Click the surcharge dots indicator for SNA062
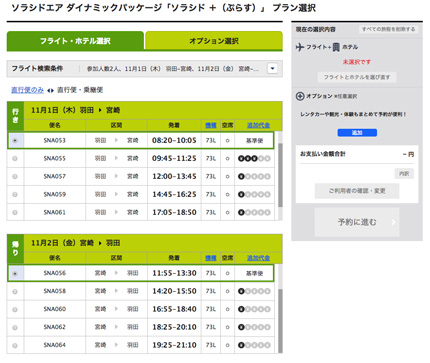Viewport: 430px width, 363px height. 254,328
